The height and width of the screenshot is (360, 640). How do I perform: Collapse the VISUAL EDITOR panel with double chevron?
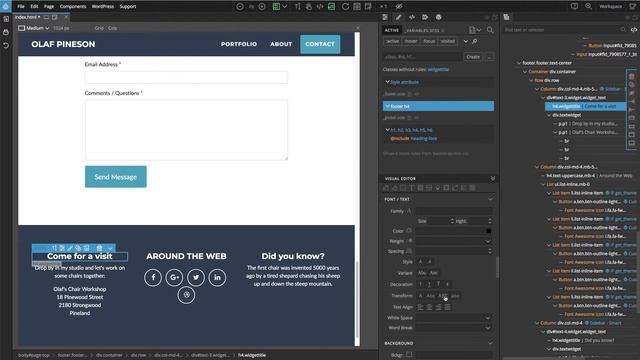coord(493,178)
